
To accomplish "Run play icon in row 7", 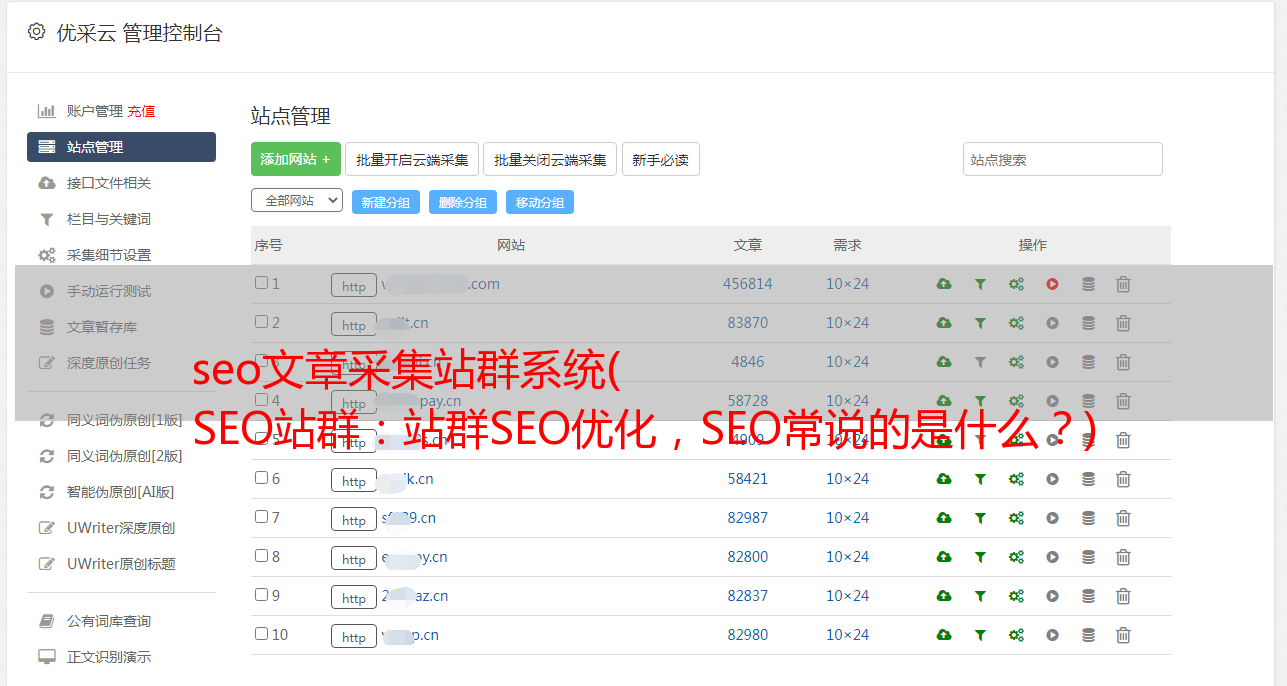I will [x=1052, y=518].
